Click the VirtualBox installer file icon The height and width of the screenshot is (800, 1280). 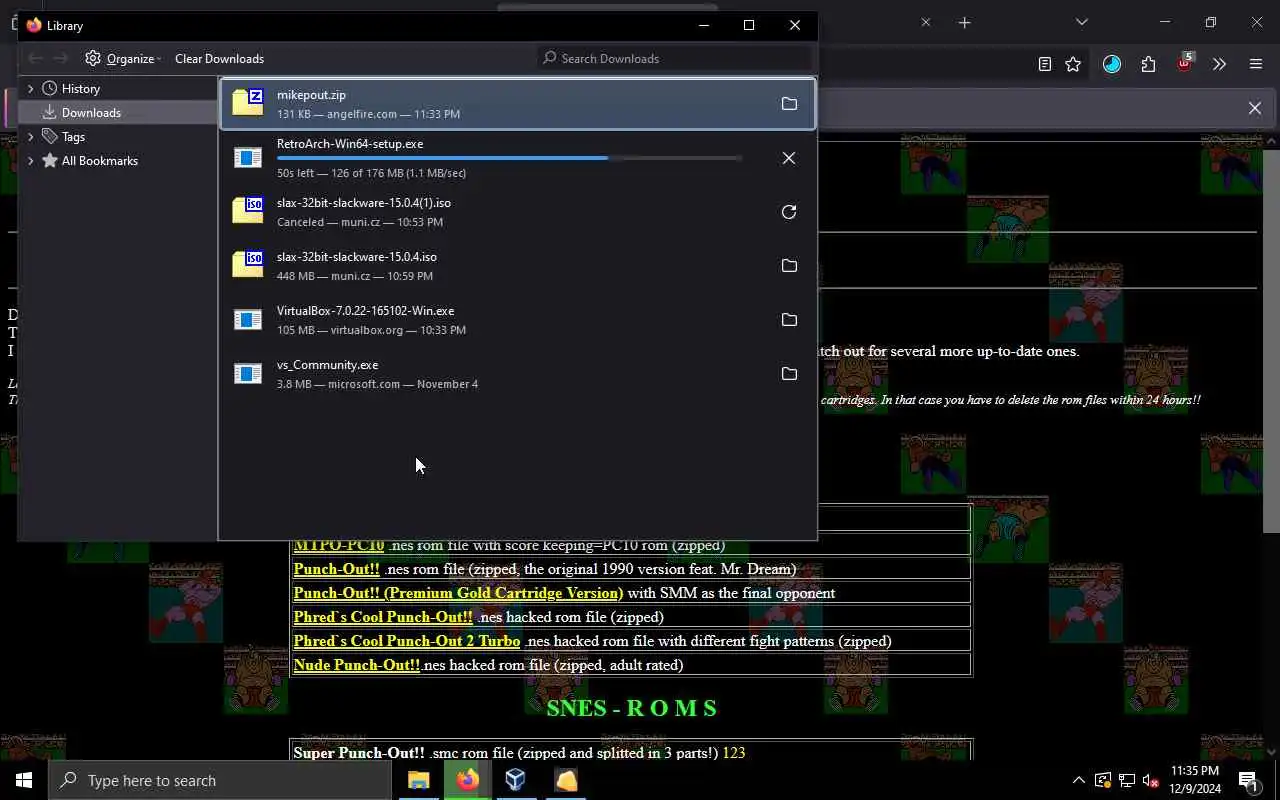248,320
